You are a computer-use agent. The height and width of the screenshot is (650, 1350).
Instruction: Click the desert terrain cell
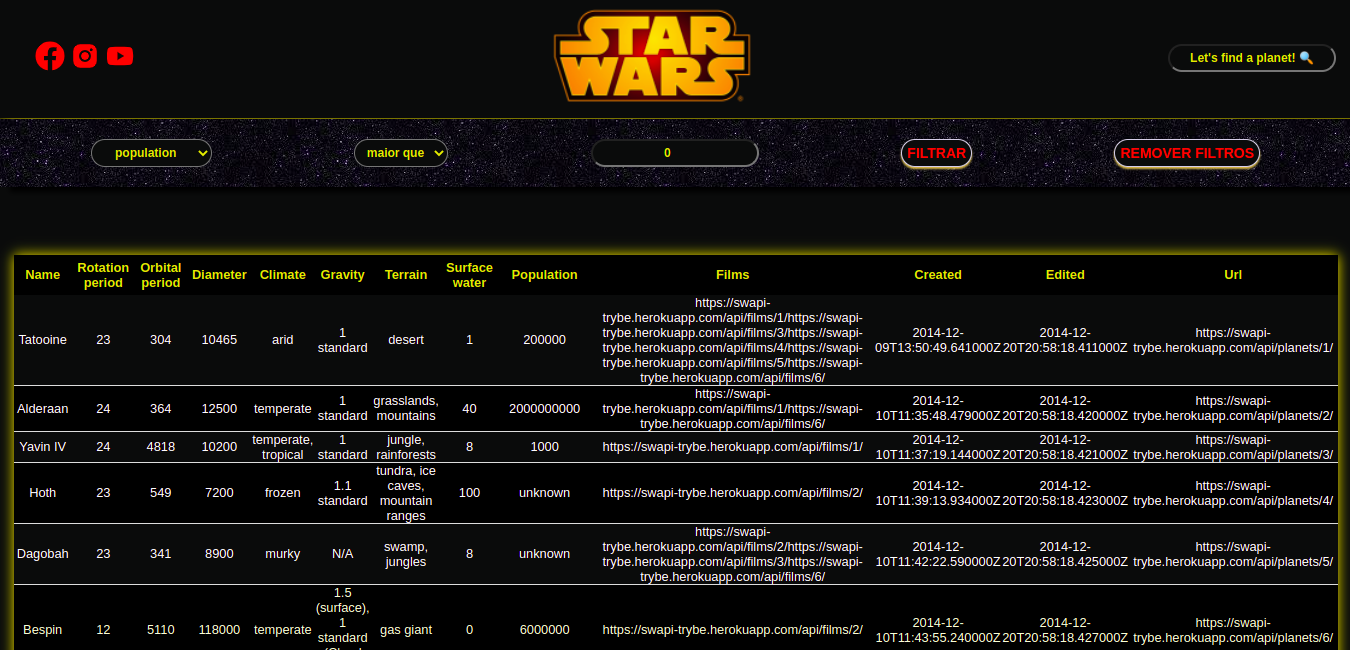coord(406,340)
